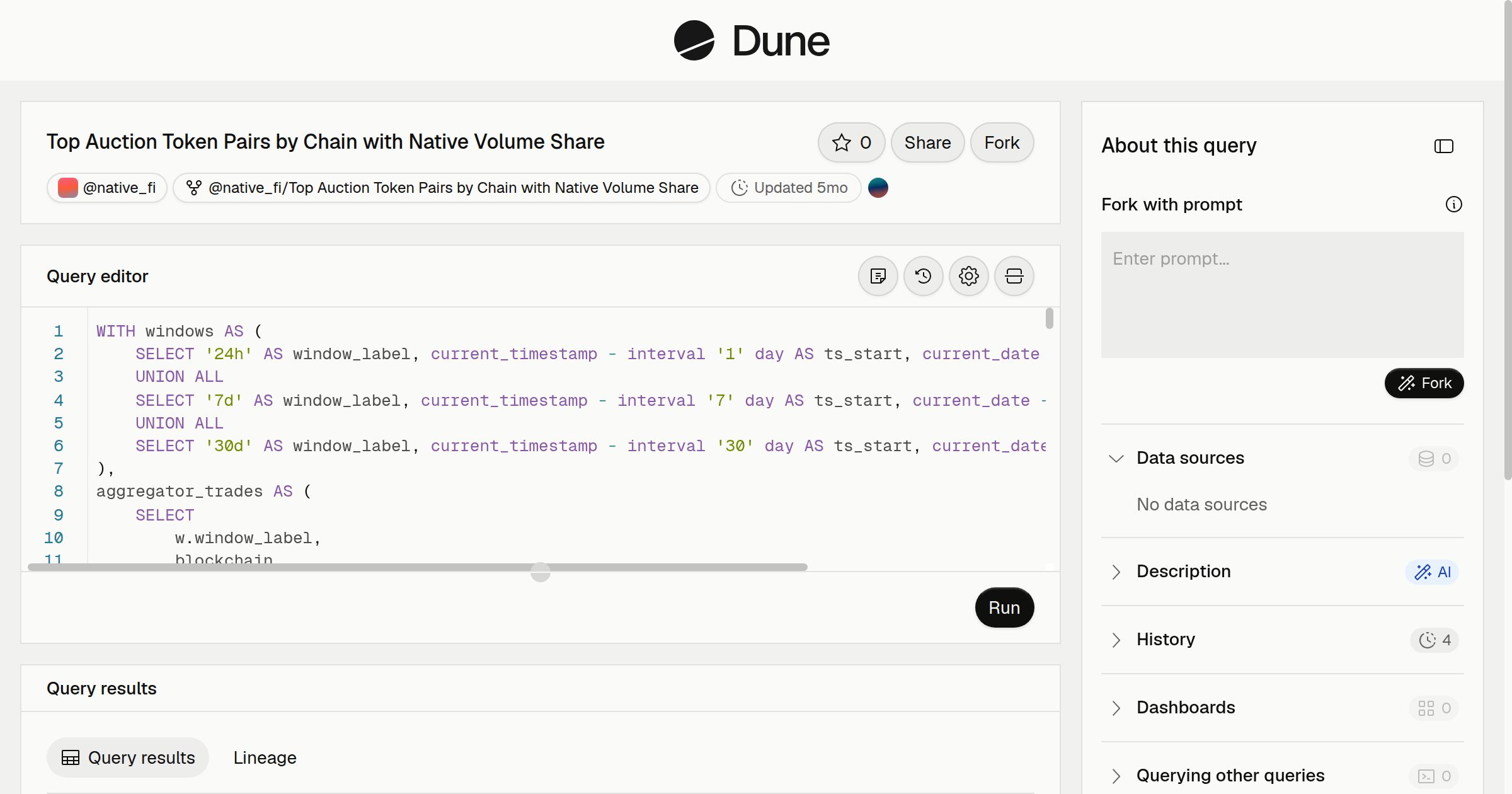Click the fork icon in the forked-from chip
The height and width of the screenshot is (794, 1512).
tap(193, 188)
